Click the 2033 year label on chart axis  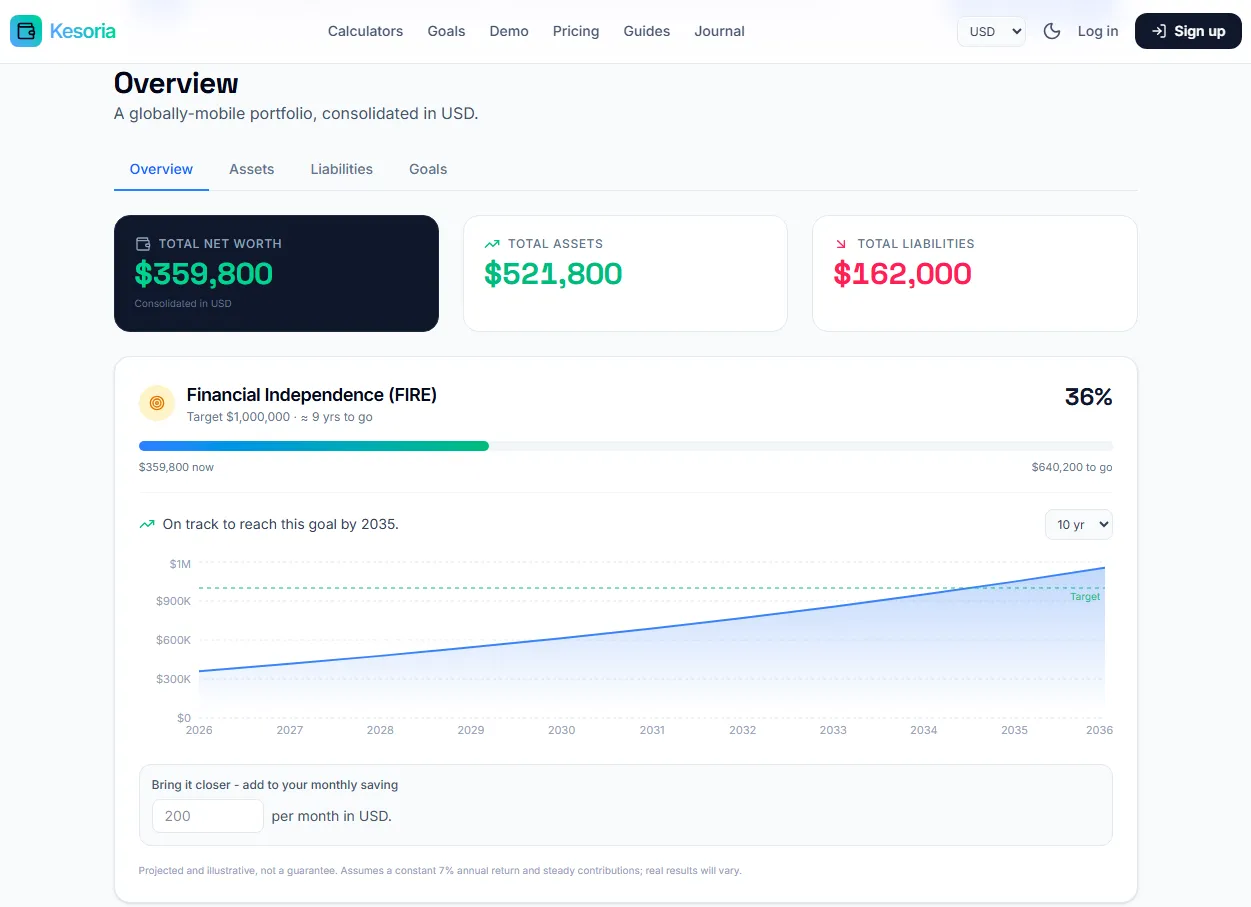click(x=833, y=730)
